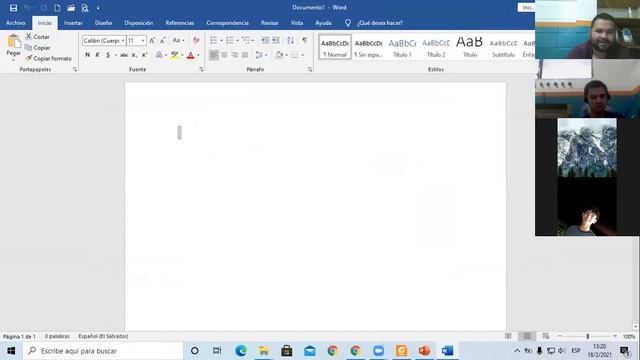Toggle underline S formatting
The image size is (640, 360).
(x=108, y=55)
